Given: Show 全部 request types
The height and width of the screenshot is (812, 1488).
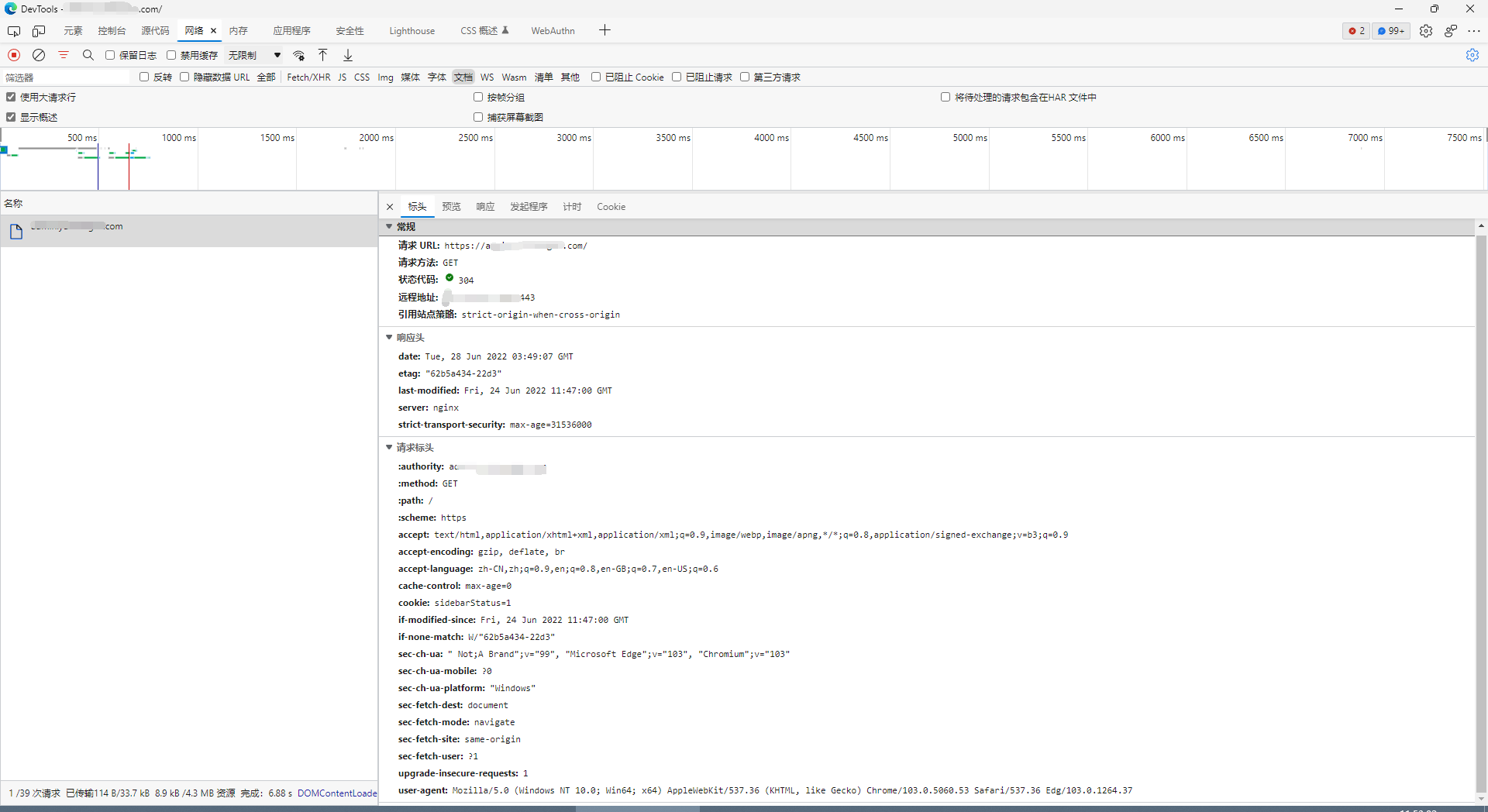Looking at the screenshot, I should [266, 77].
